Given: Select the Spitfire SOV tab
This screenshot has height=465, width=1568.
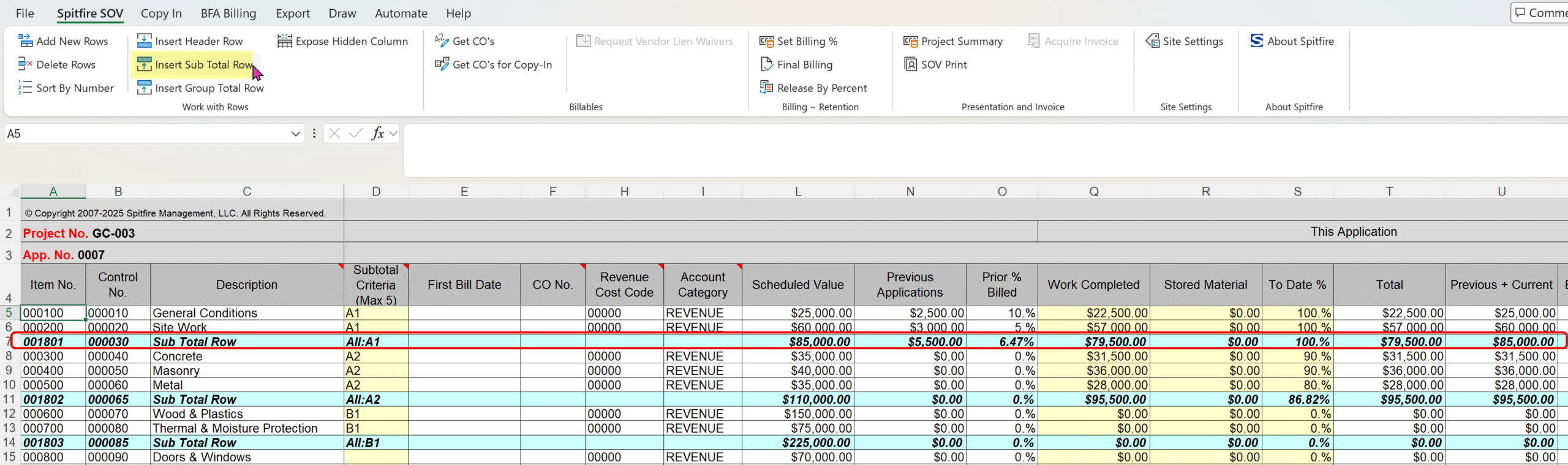Looking at the screenshot, I should (x=90, y=13).
